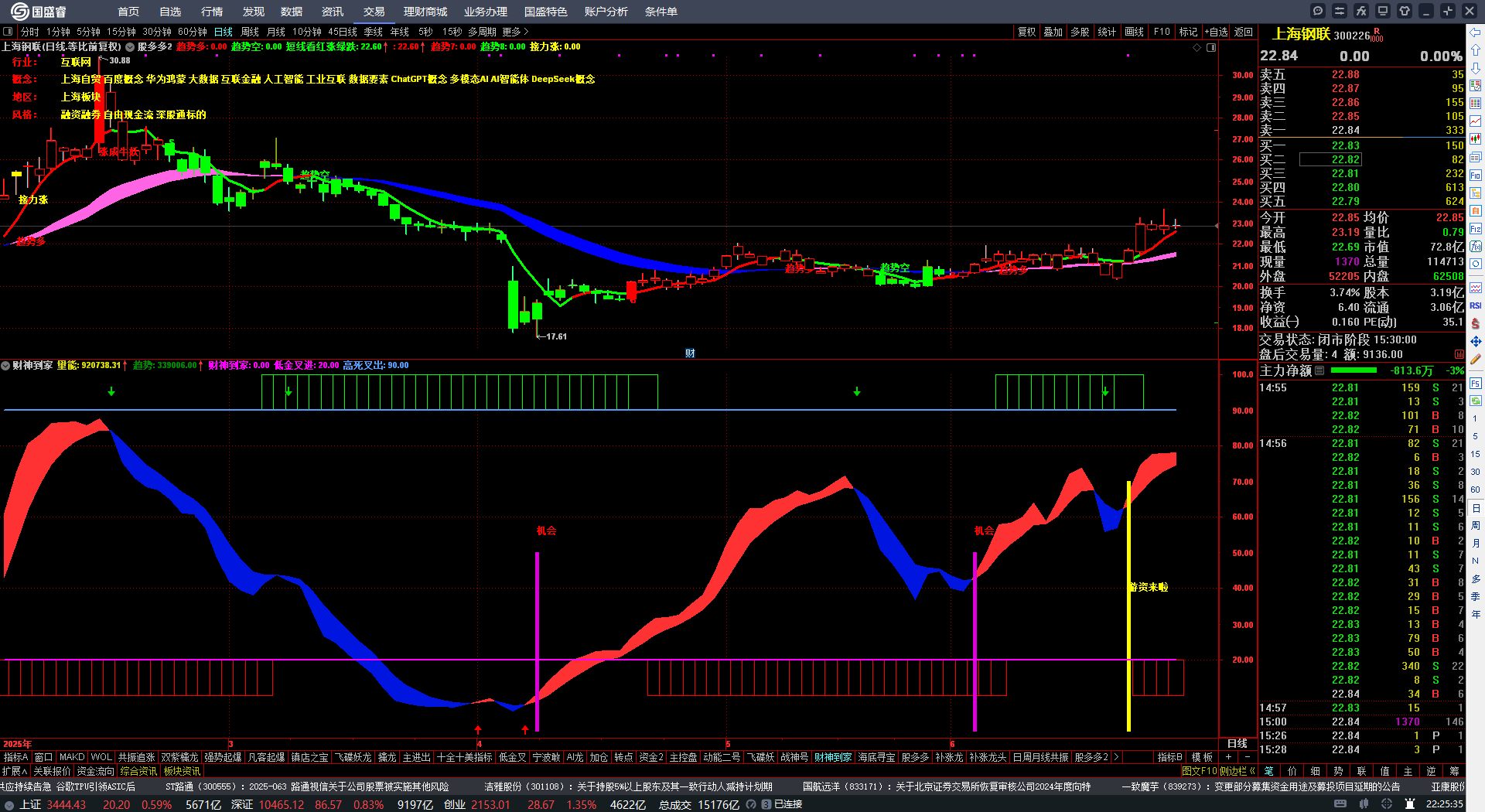Select 季线 quarterly period
This screenshot has height=812, width=1485.
(x=374, y=32)
